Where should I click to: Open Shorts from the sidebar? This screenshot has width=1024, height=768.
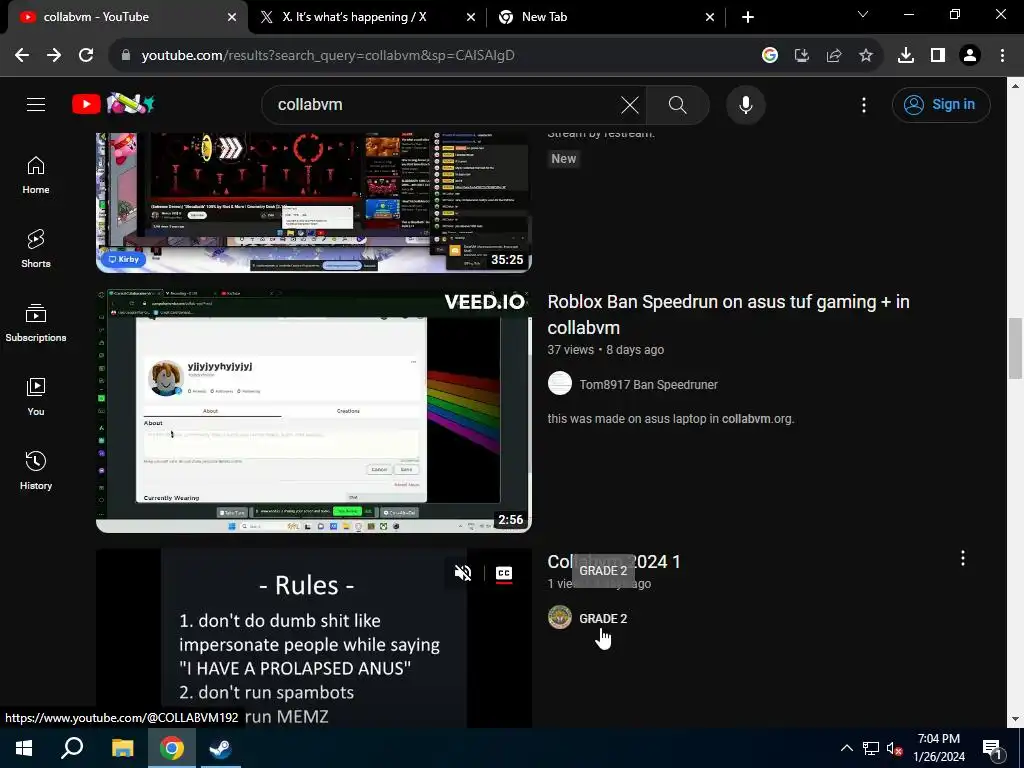(36, 249)
